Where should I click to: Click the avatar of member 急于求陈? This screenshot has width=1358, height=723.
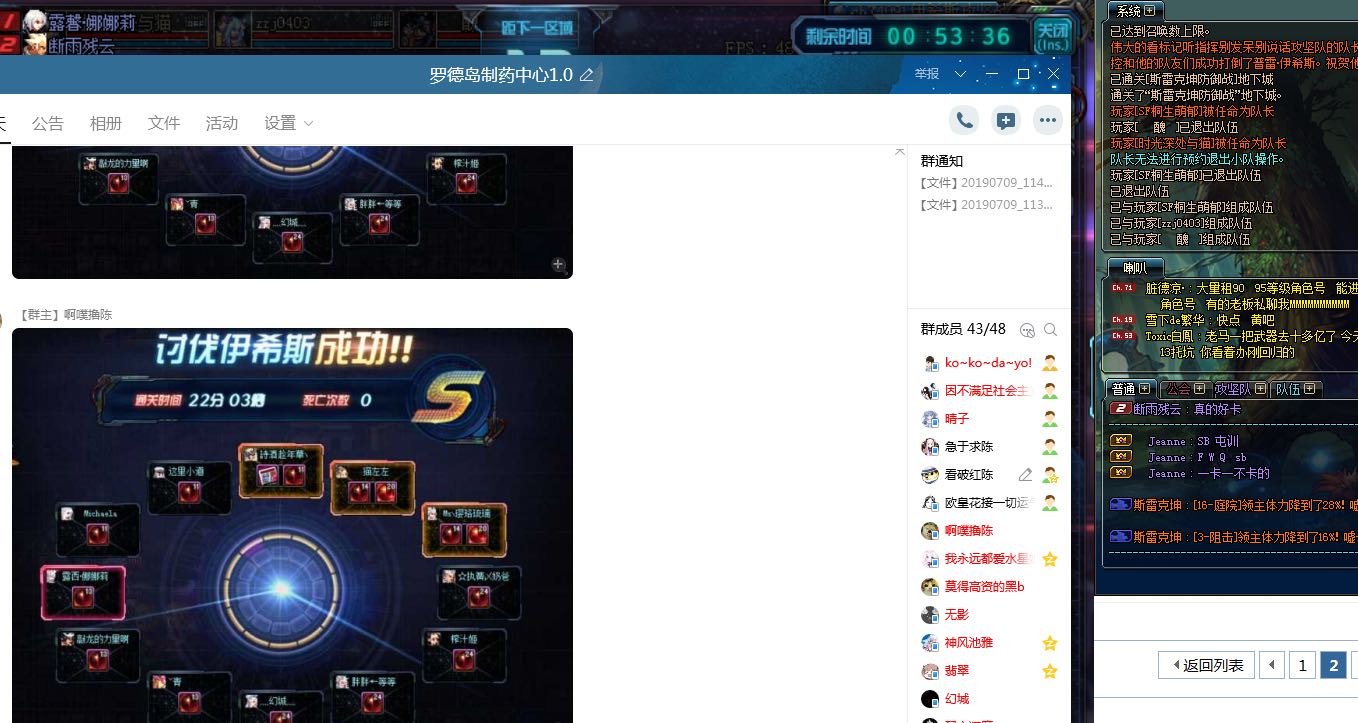pyautogui.click(x=930, y=447)
